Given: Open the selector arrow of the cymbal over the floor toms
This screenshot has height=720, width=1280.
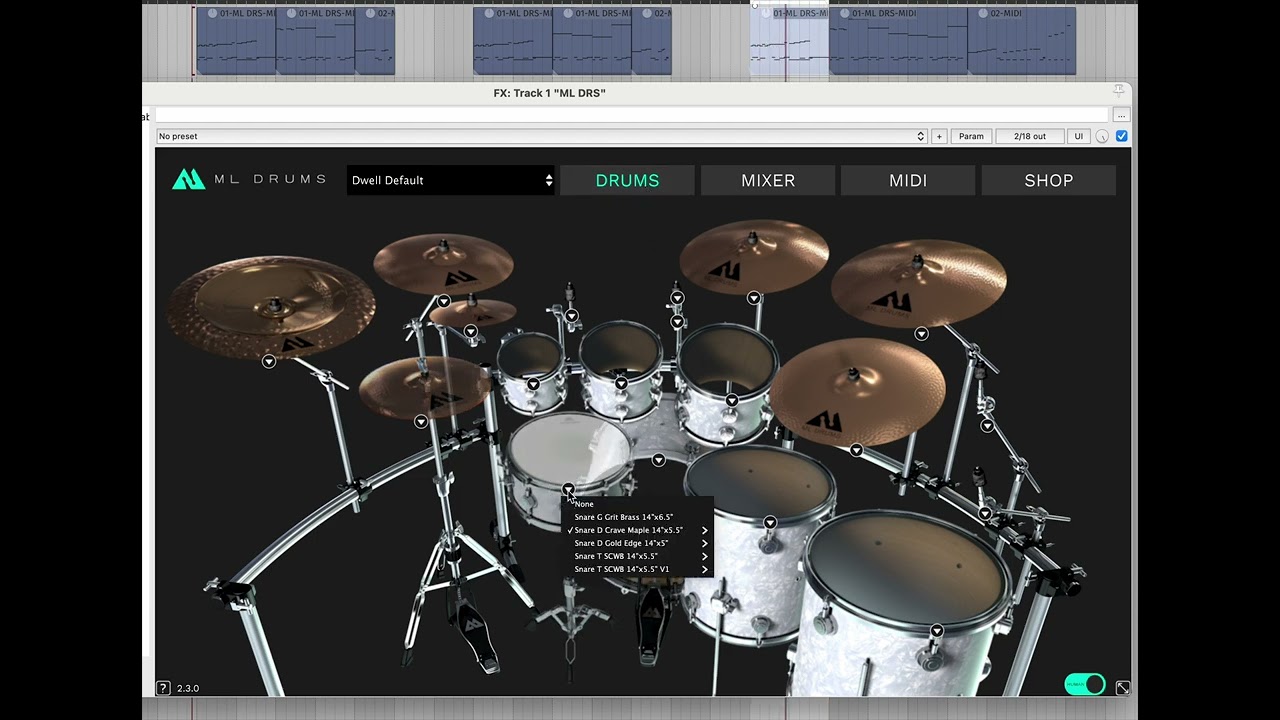Looking at the screenshot, I should tap(856, 451).
